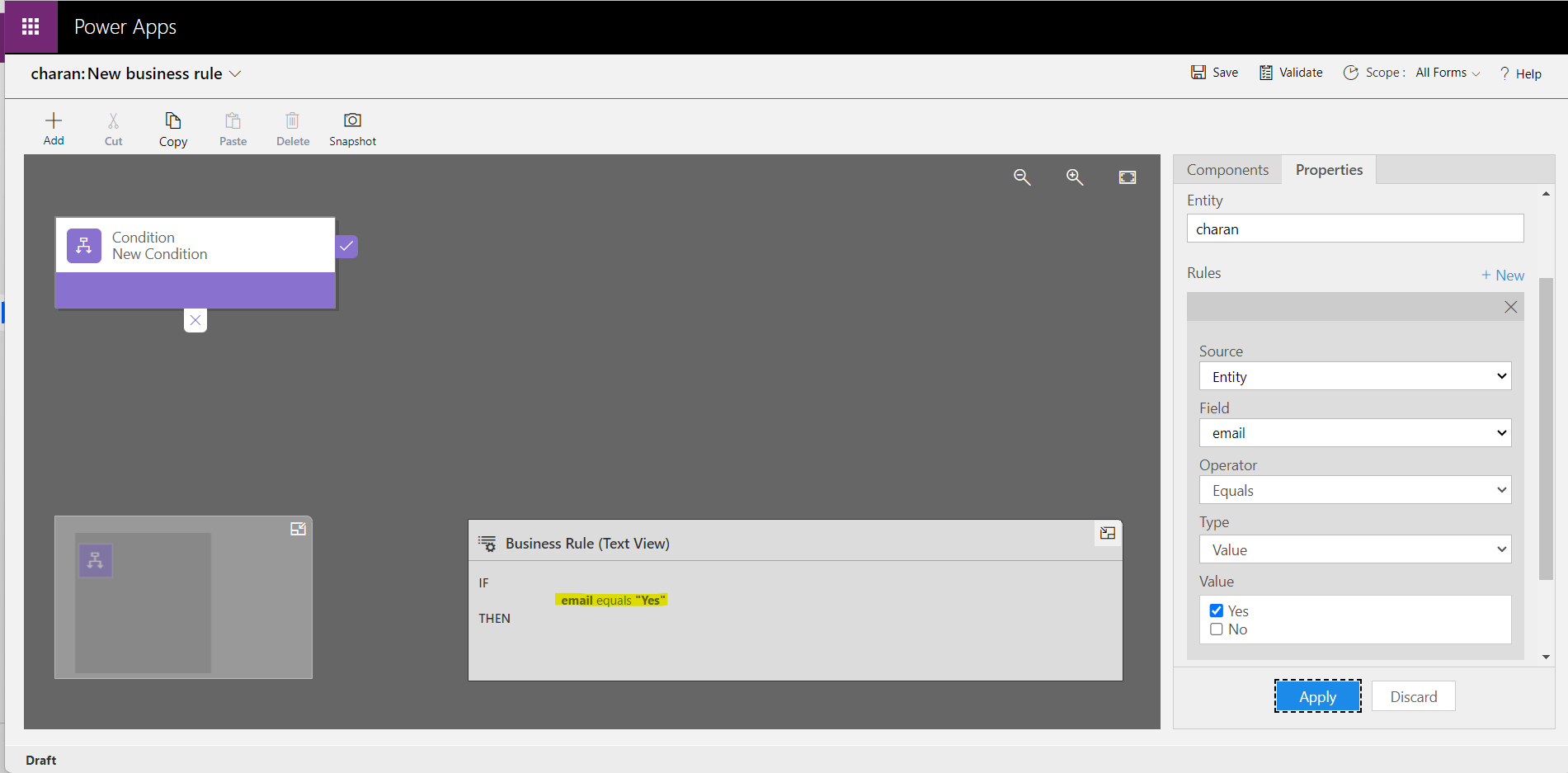1568x773 pixels.
Task: Open the Operator dropdown showing Equals
Action: [x=1355, y=490]
